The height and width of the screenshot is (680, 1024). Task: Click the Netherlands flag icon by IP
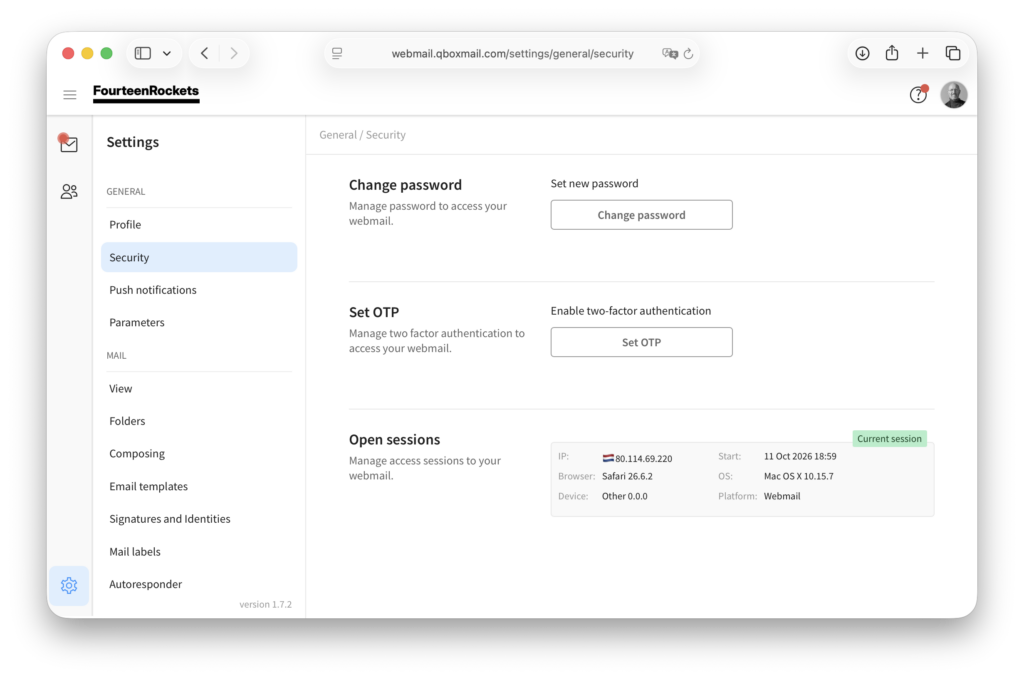(x=608, y=459)
